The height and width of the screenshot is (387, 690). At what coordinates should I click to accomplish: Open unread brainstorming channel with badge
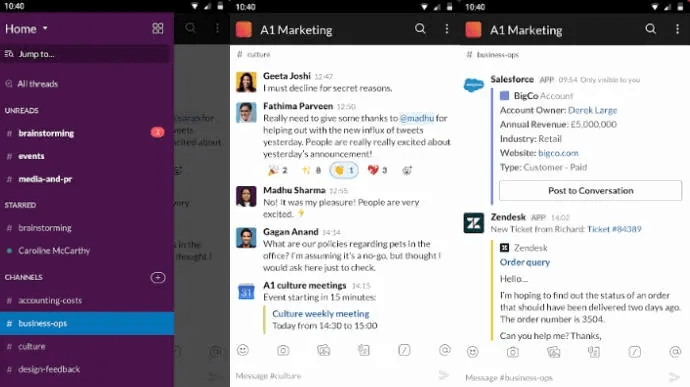pos(87,133)
